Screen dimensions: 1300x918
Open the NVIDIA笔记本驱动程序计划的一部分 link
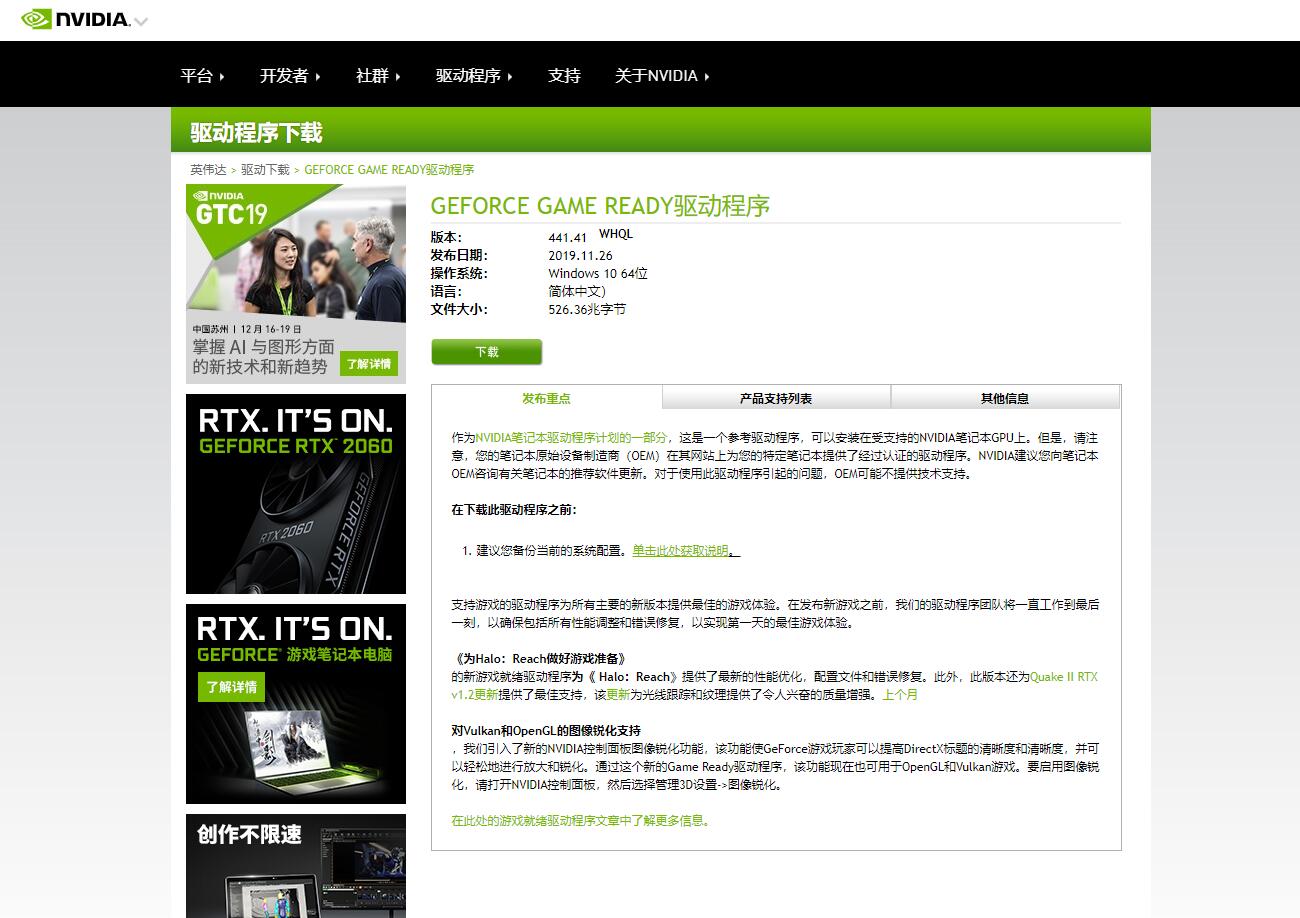click(x=571, y=438)
